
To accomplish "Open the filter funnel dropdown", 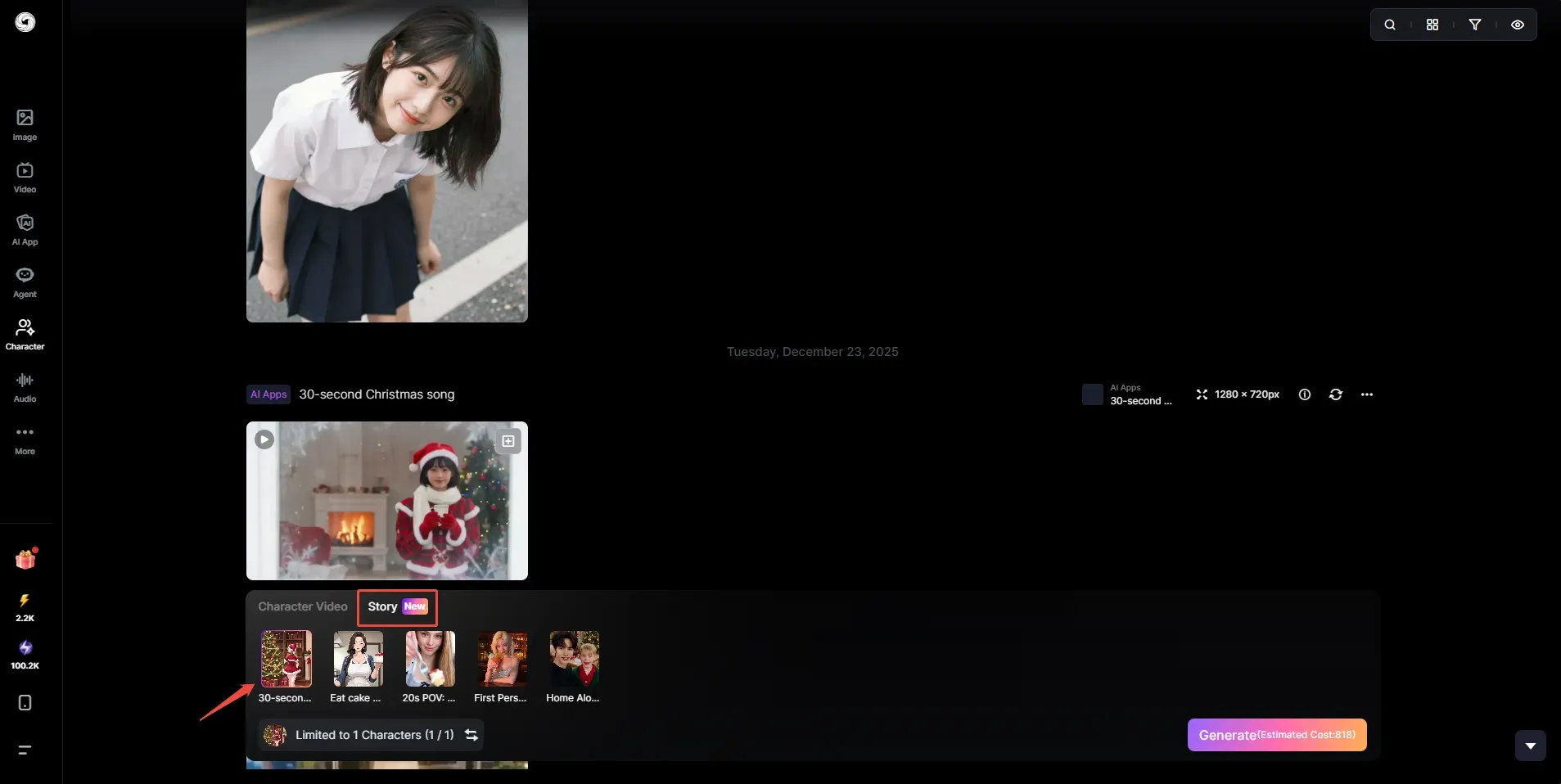I will point(1475,25).
